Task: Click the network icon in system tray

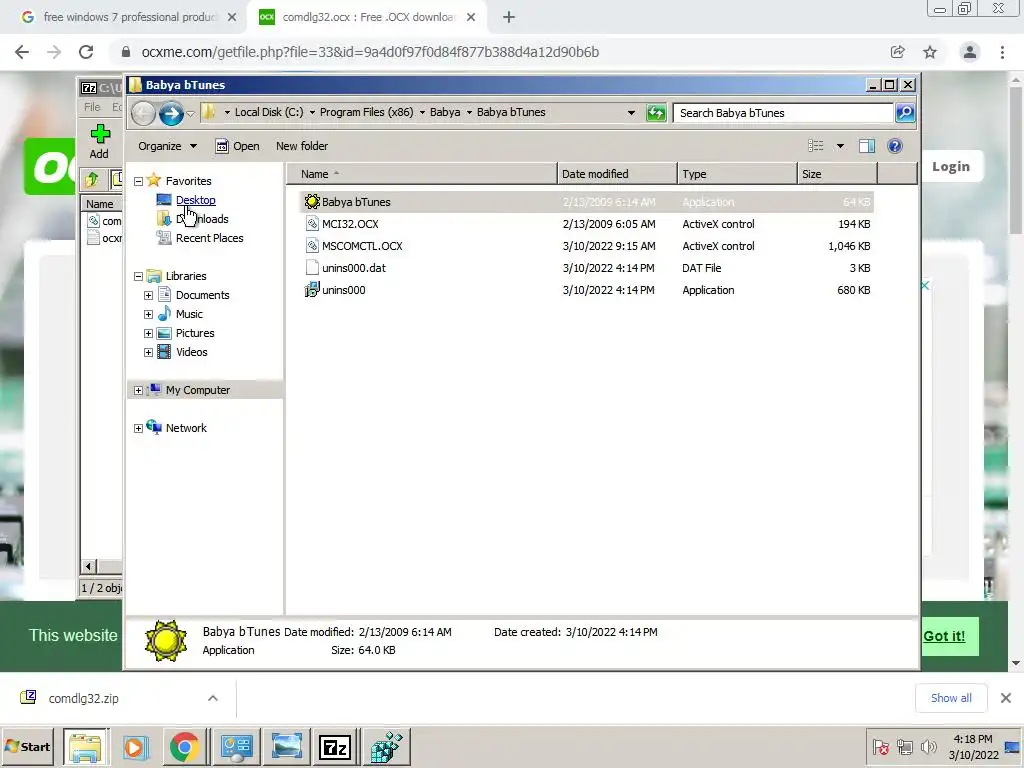Action: tap(904, 746)
